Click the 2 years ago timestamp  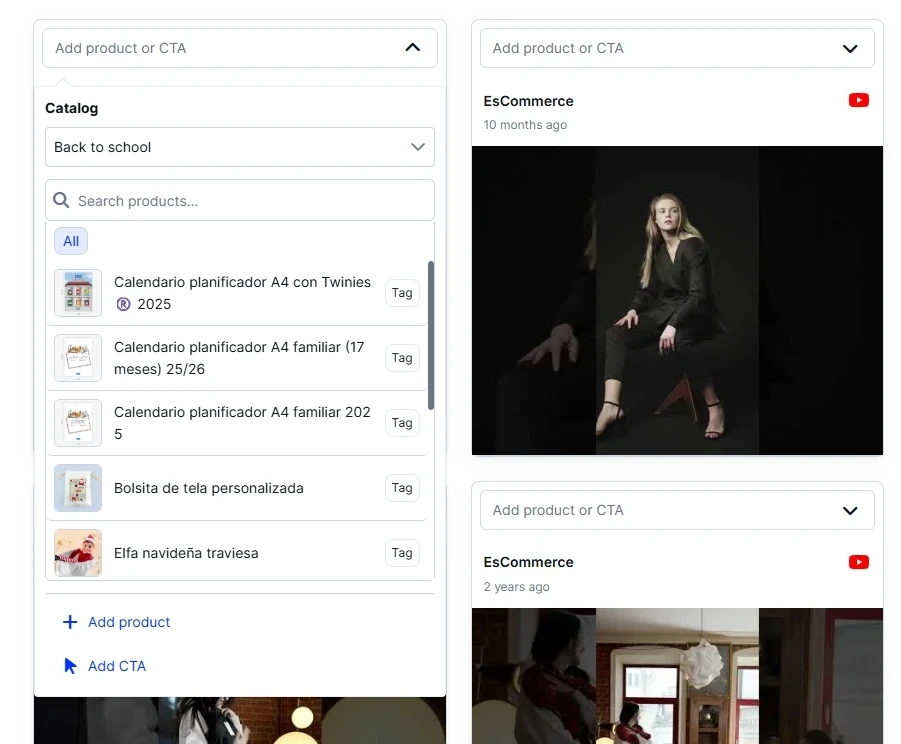pos(516,587)
